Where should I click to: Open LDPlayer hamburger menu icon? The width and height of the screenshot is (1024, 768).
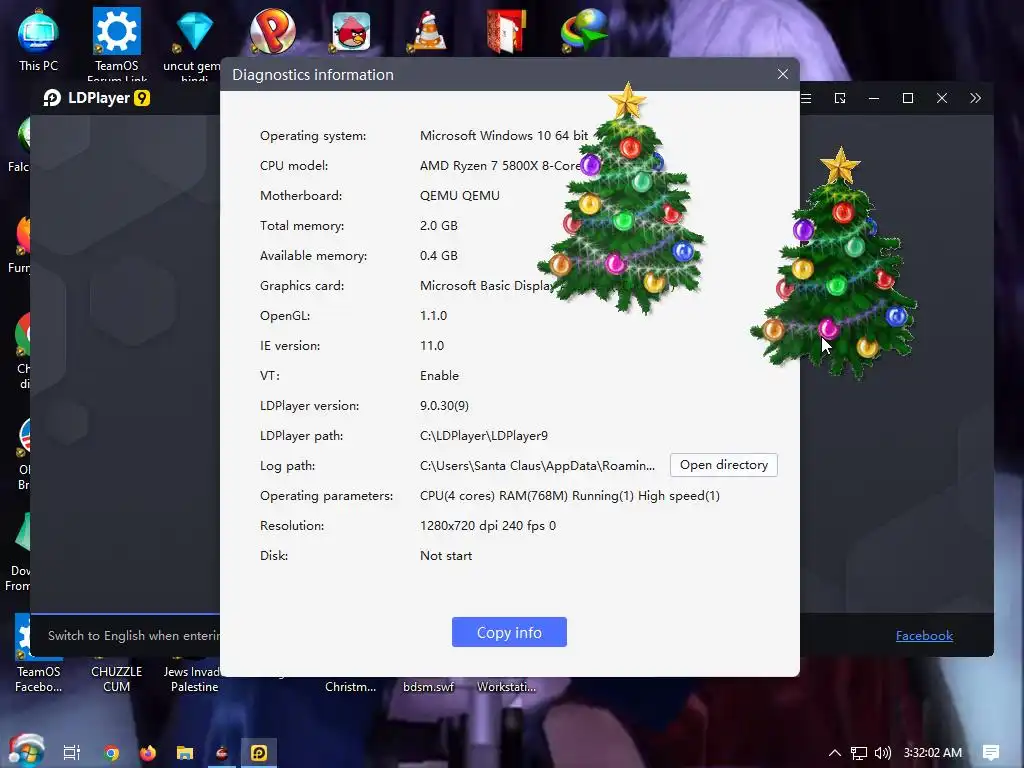(806, 98)
